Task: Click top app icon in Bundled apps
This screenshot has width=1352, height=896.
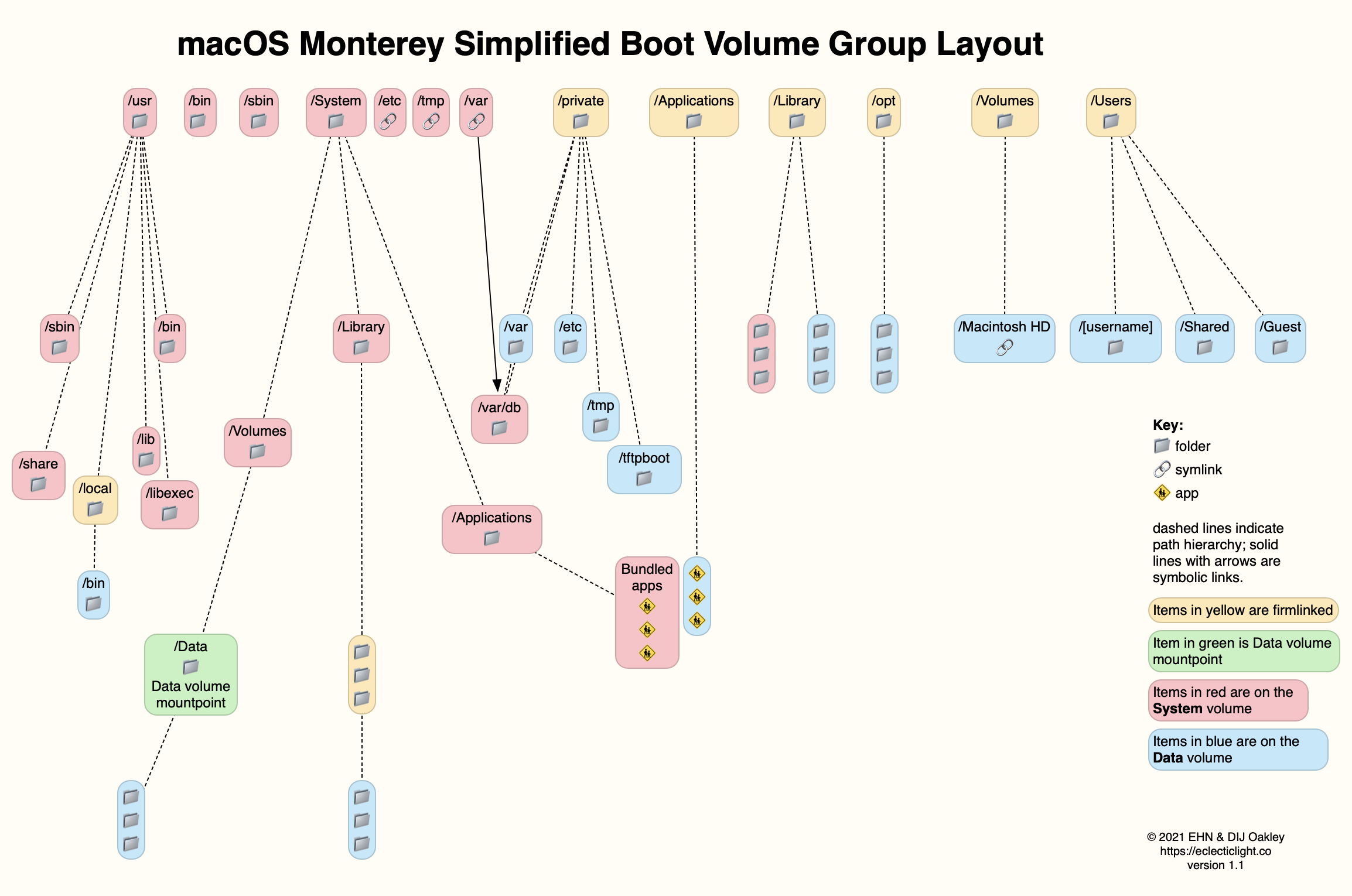Action: [x=647, y=607]
